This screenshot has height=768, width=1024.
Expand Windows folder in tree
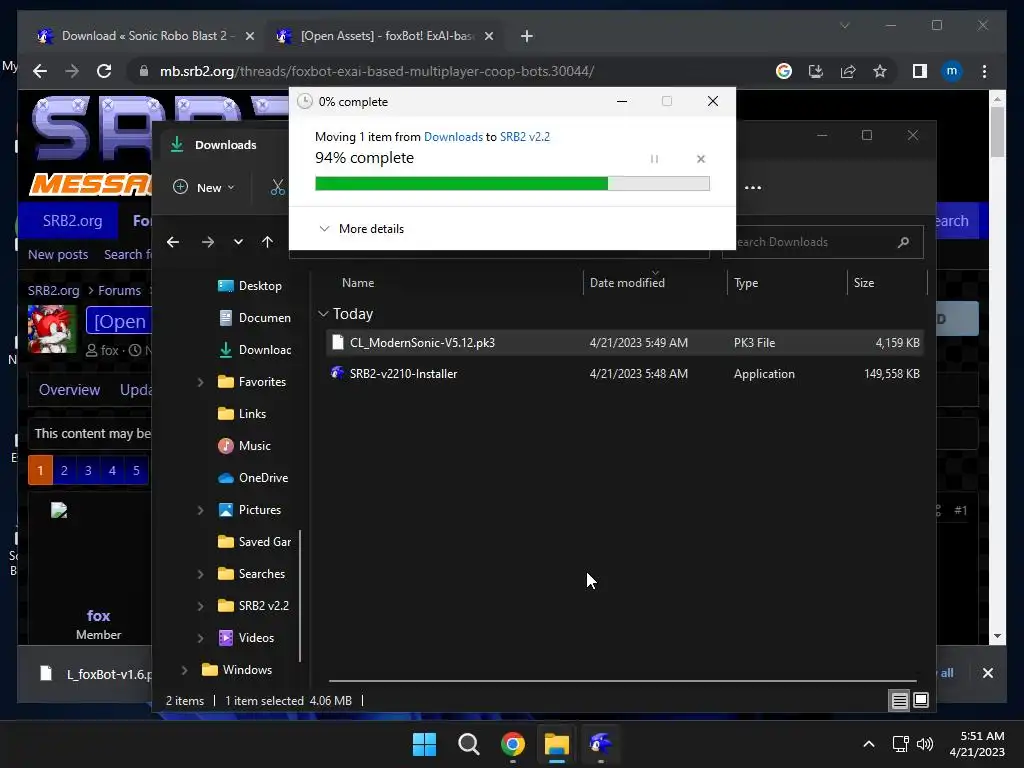point(184,669)
